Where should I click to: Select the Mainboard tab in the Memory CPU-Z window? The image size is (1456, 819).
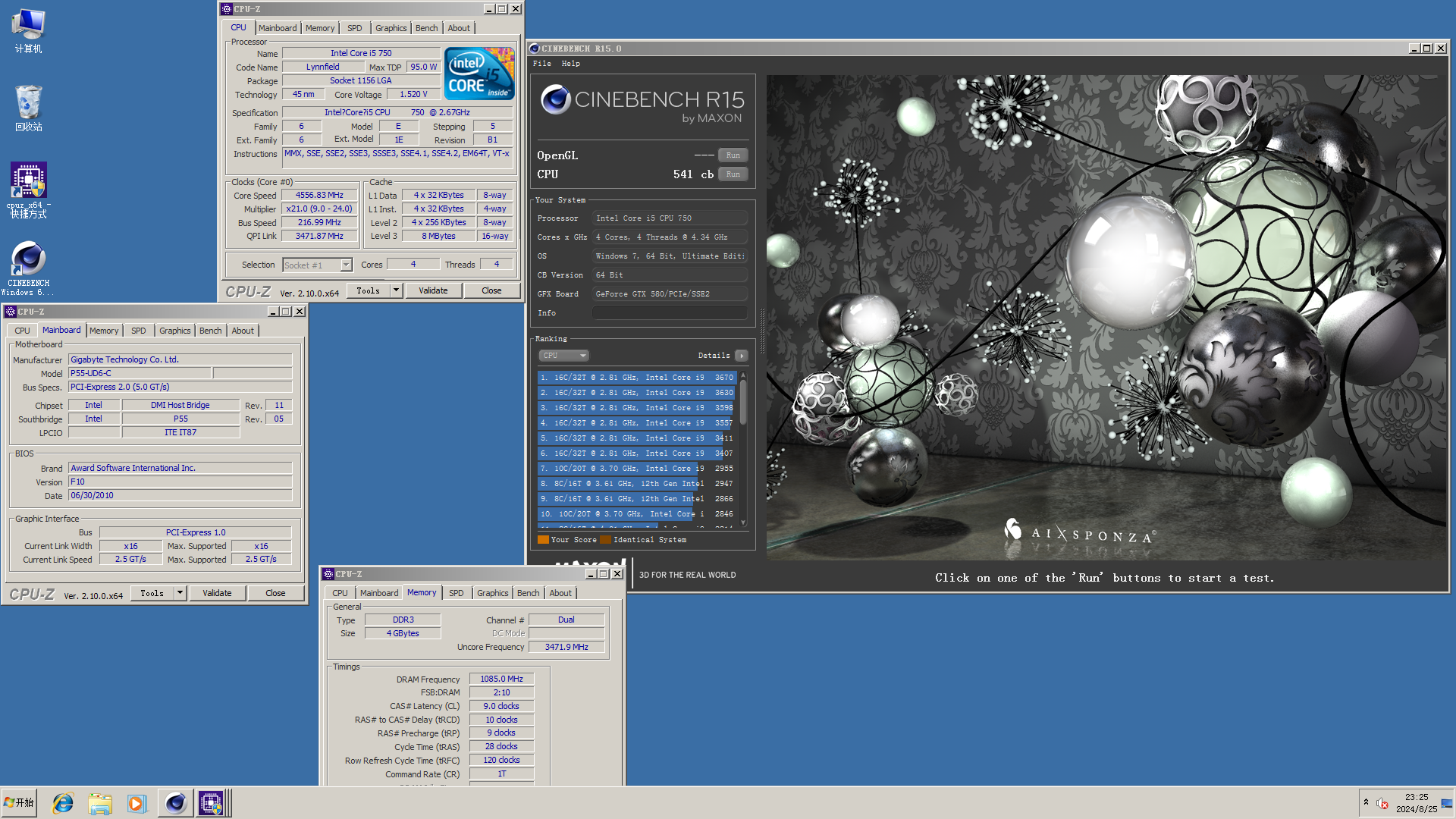[x=379, y=593]
